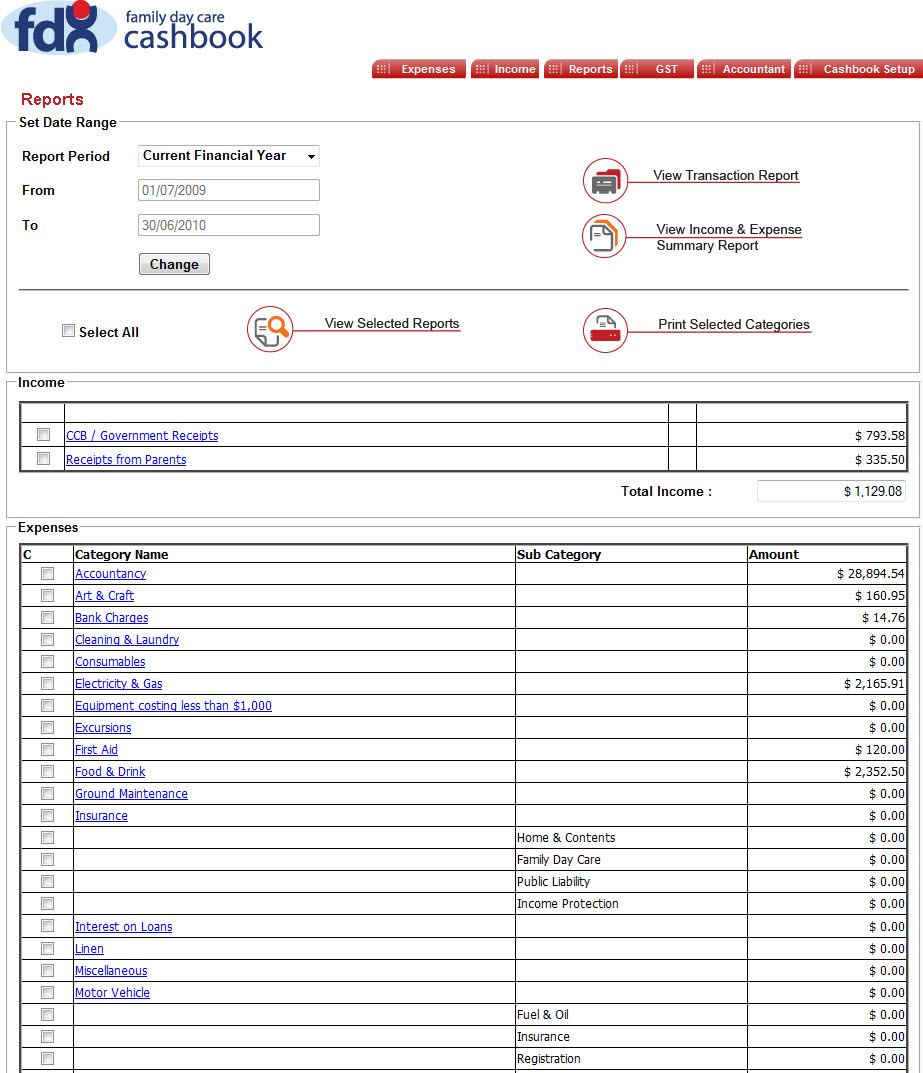Tick the Electricity & Gas checkbox
Viewport: 923px width, 1073px height.
[x=47, y=684]
